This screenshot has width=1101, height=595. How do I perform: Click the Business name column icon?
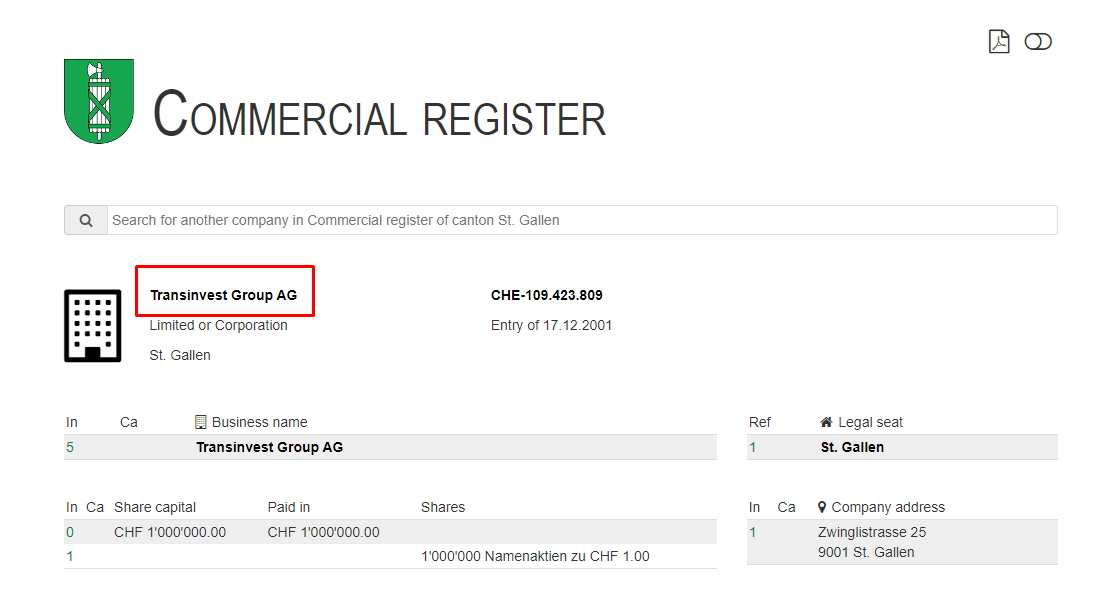coord(201,422)
